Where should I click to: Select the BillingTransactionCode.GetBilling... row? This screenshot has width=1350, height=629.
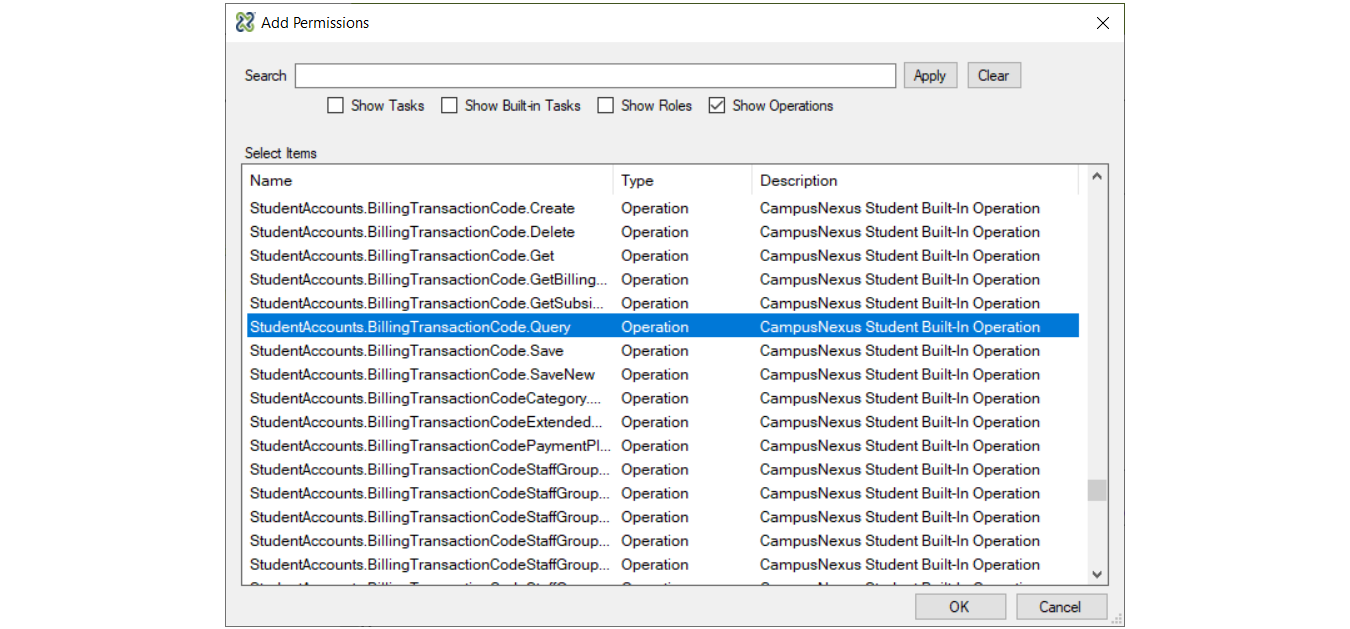663,279
